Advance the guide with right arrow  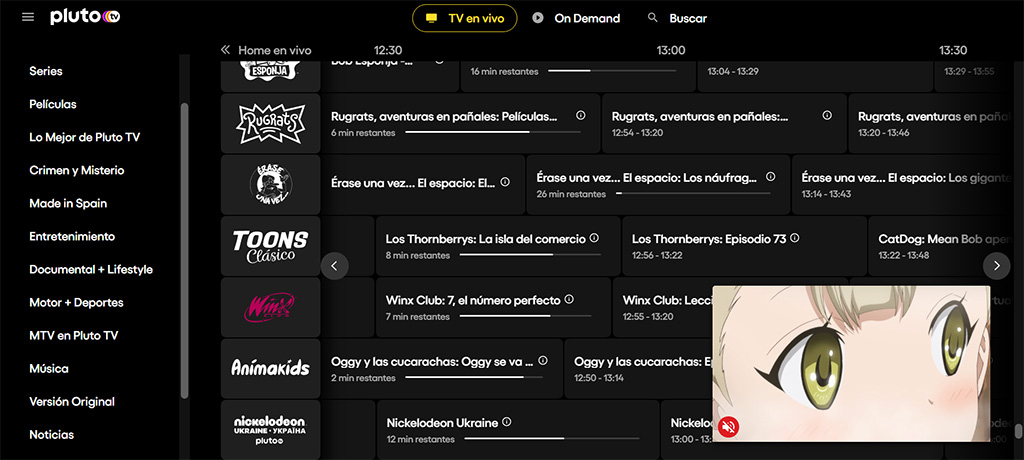pos(997,266)
